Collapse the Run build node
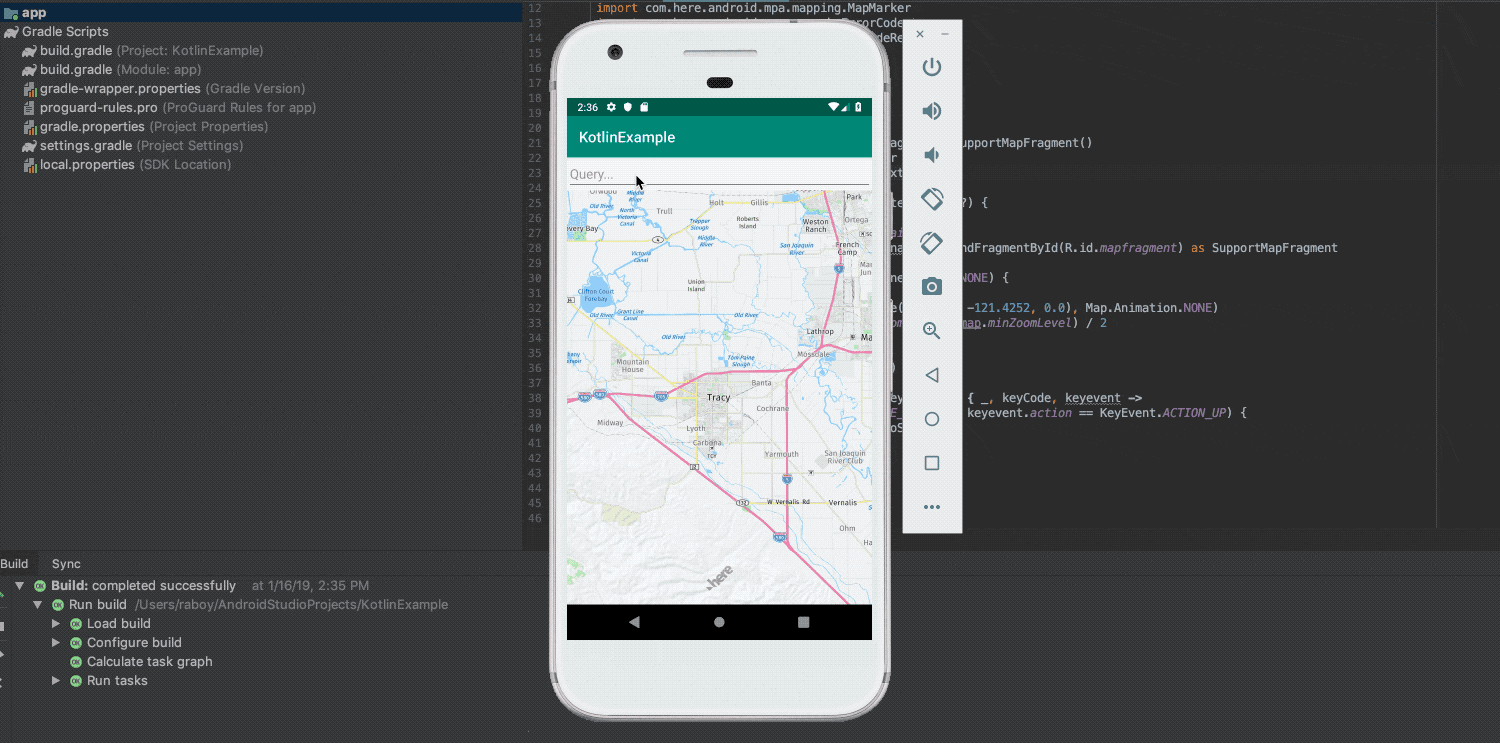 pos(38,605)
